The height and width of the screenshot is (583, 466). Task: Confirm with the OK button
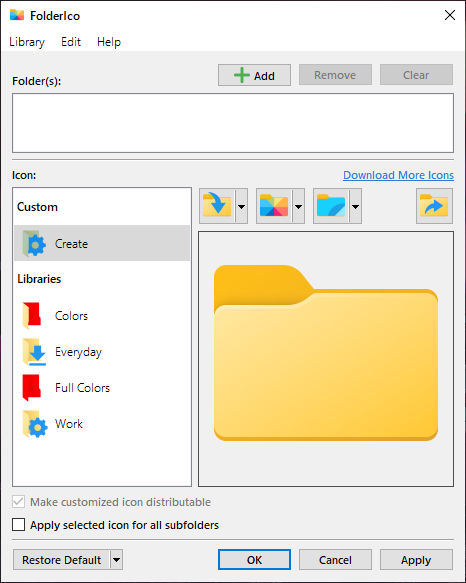(254, 560)
